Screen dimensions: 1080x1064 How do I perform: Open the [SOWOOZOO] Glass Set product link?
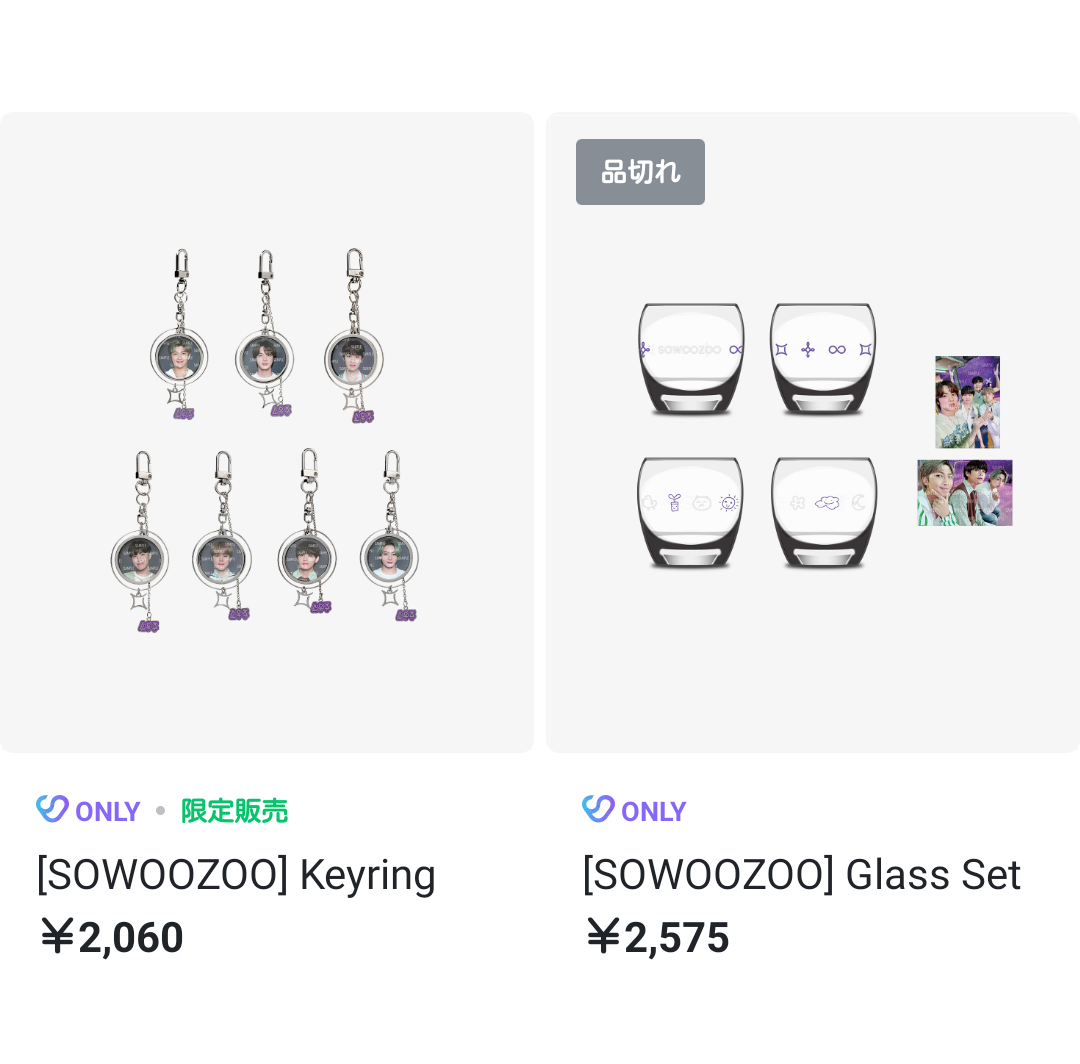(801, 874)
